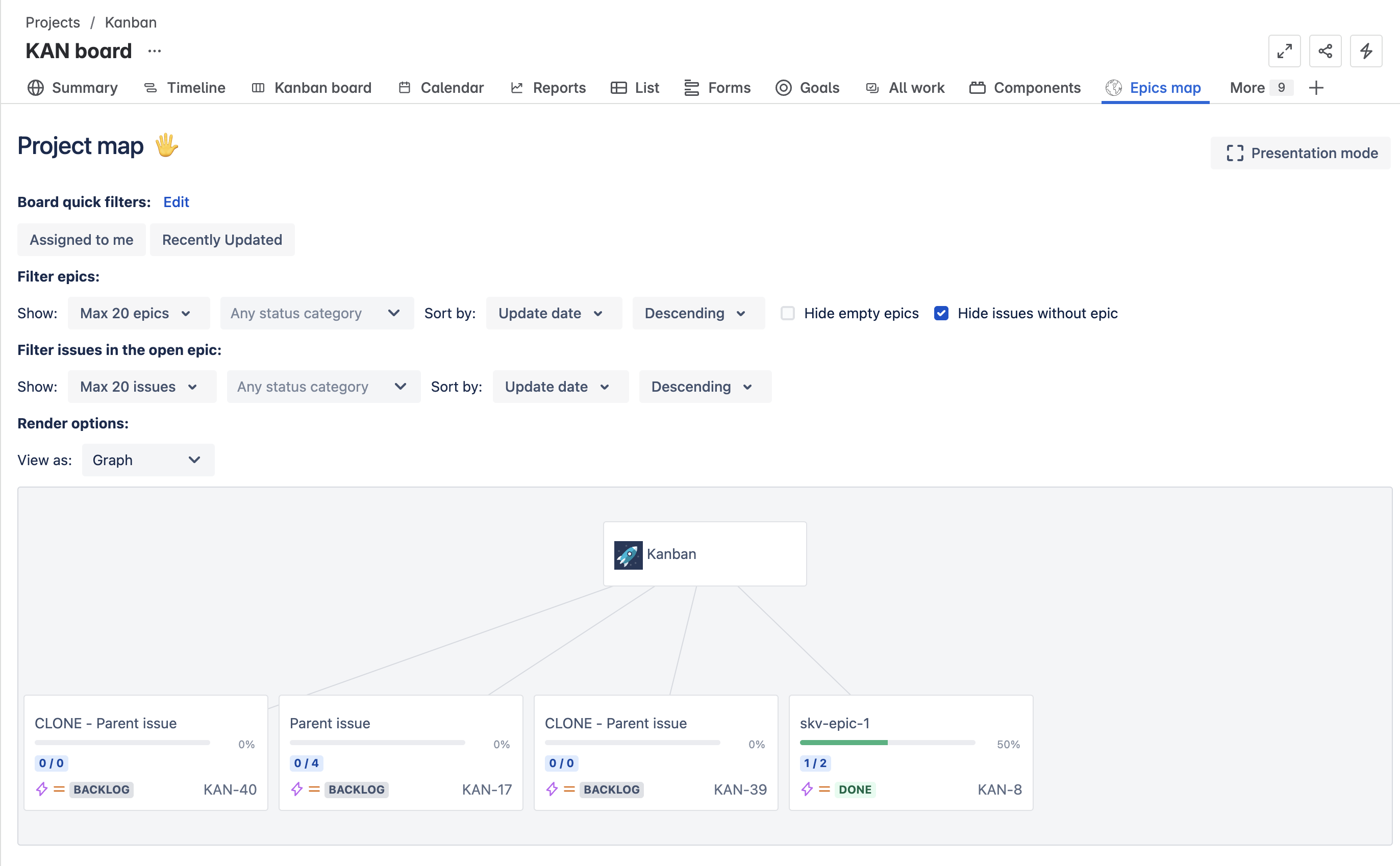Open epics Any status category dropdown
The image size is (1400, 866).
click(x=316, y=313)
